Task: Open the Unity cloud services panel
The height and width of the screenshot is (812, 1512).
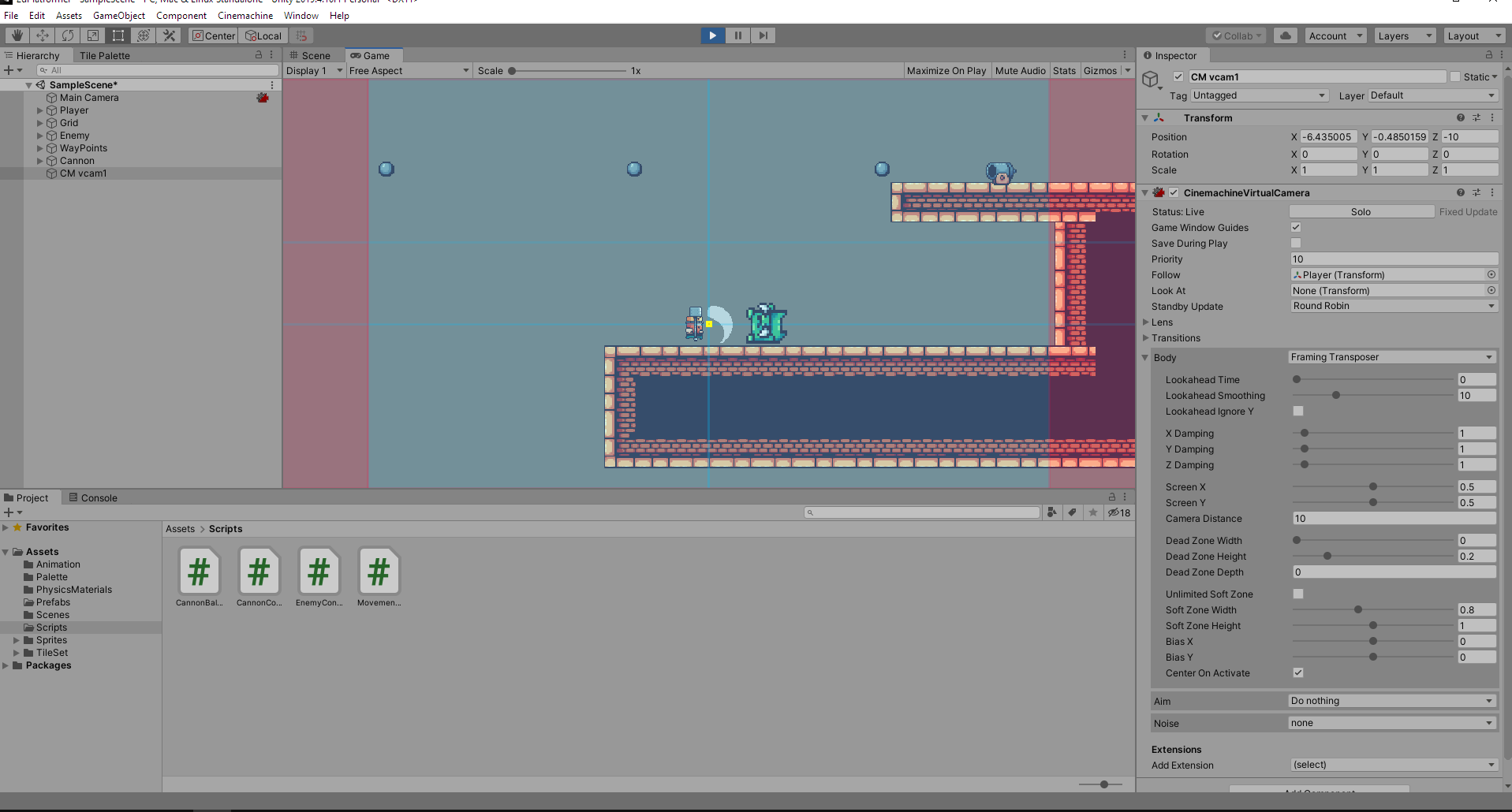Action: [x=1284, y=35]
